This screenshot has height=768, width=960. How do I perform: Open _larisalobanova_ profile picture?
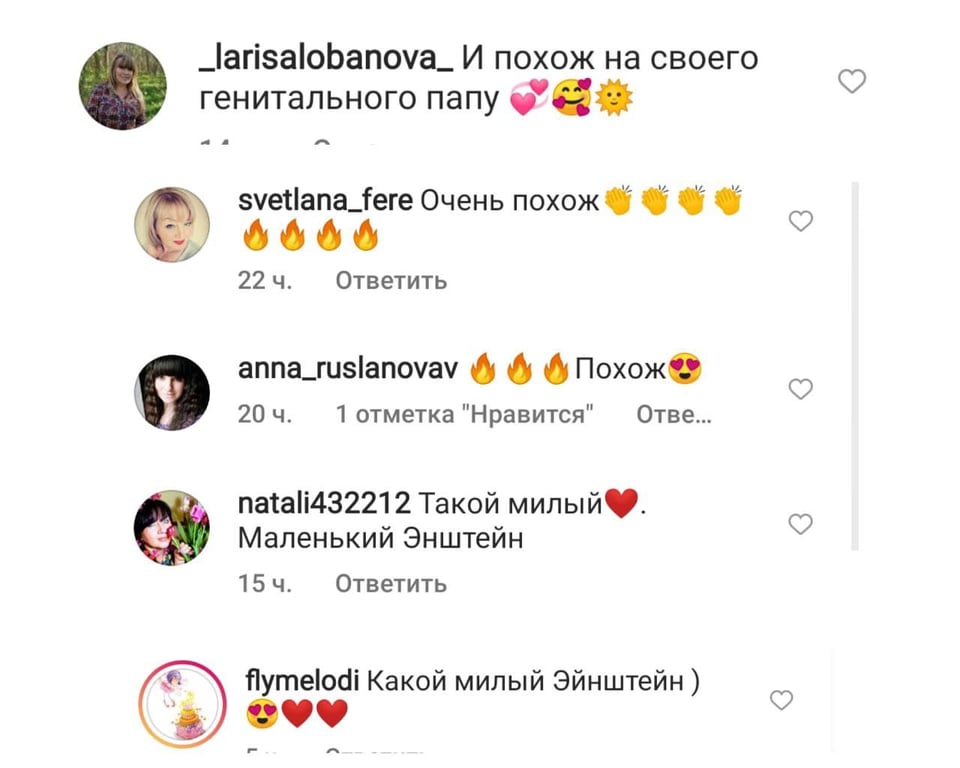[x=122, y=86]
